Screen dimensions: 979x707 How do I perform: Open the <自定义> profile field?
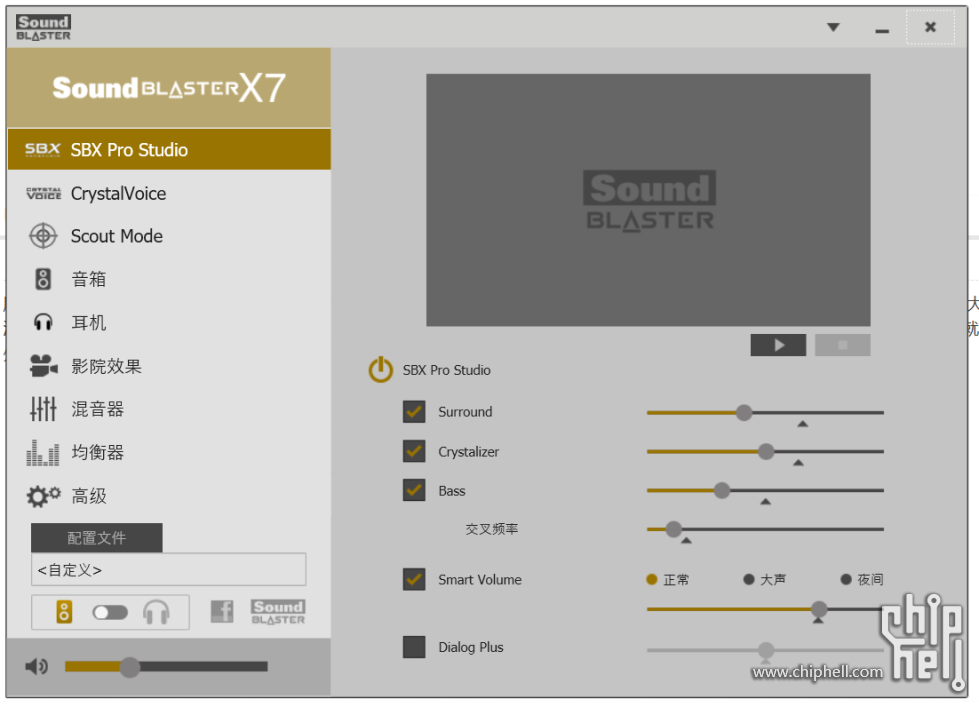(x=169, y=570)
